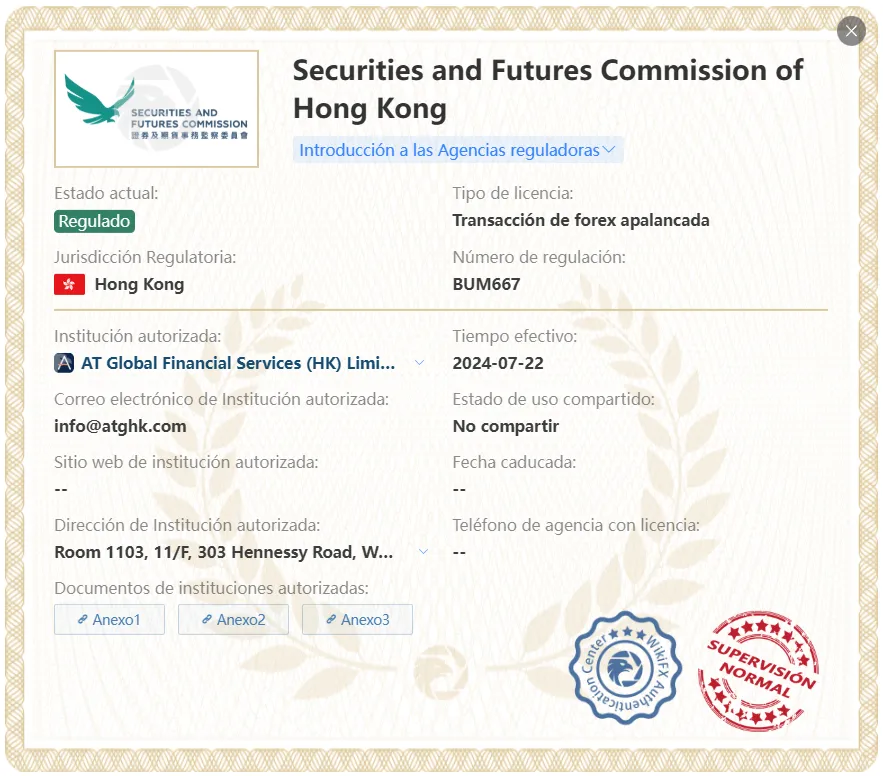Click the Regulado status badge
The height and width of the screenshot is (776, 883).
(x=94, y=221)
